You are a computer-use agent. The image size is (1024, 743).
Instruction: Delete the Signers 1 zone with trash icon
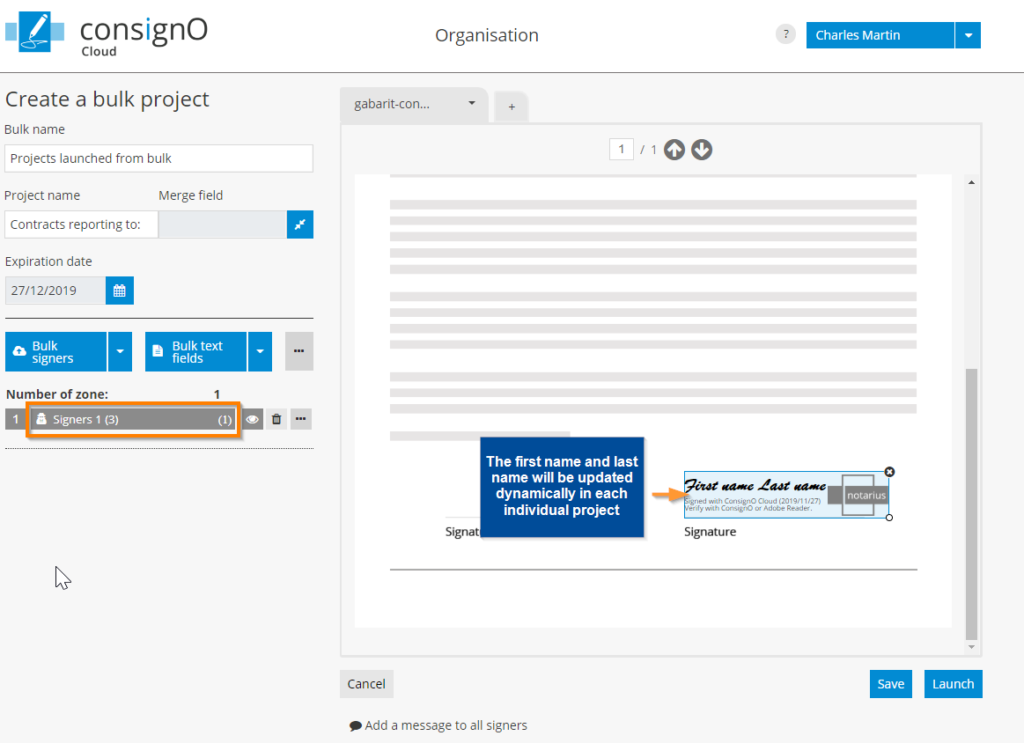[277, 420]
